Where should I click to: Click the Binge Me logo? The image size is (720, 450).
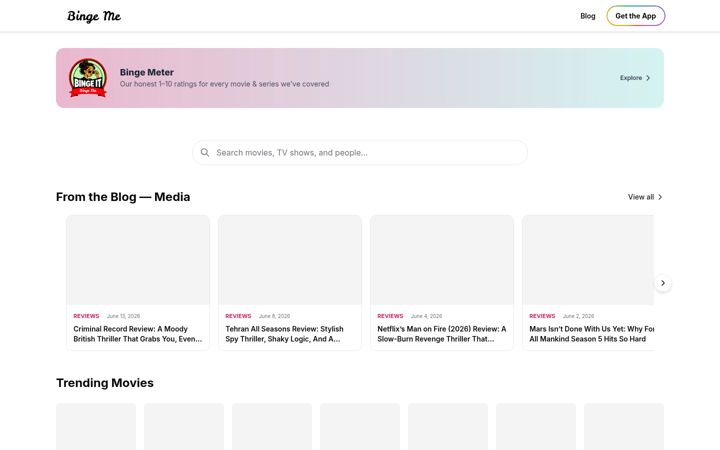tap(94, 16)
